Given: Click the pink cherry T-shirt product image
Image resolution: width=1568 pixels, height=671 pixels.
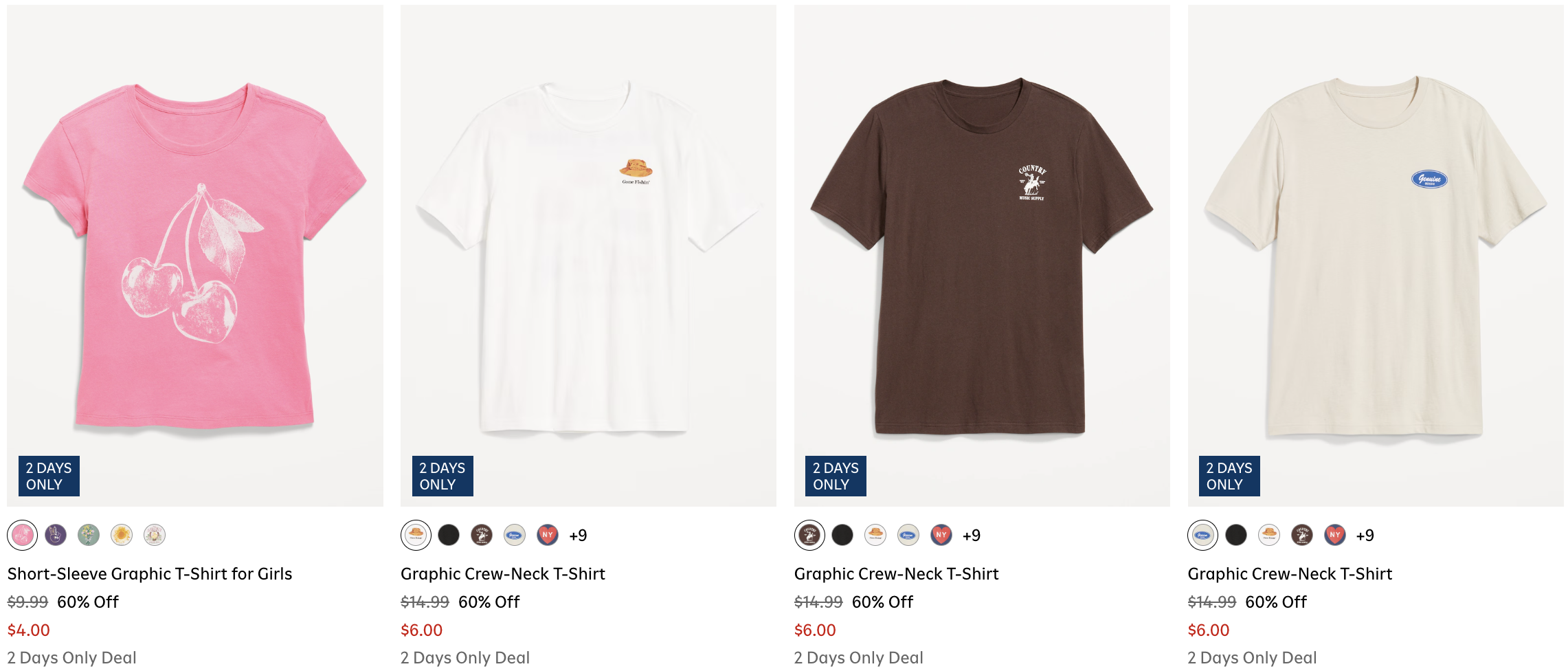Looking at the screenshot, I should coord(195,256).
